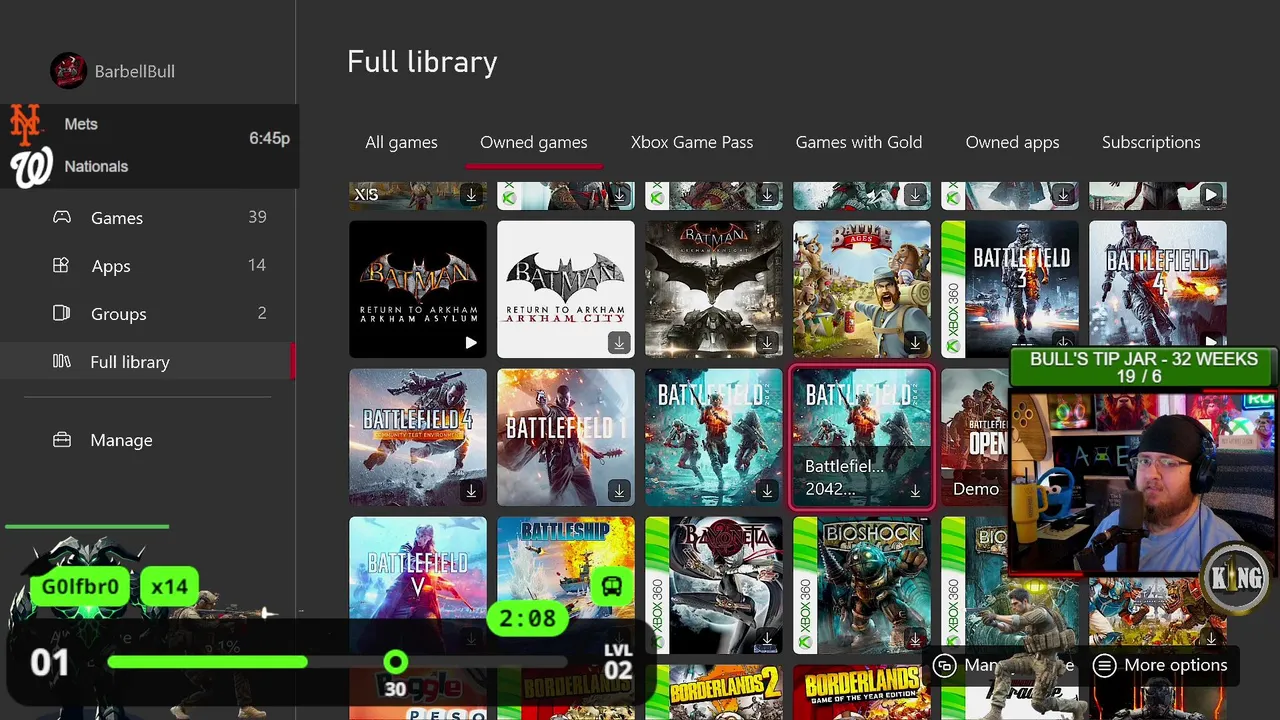Open the unhighlighted Battlefield 2042 tile

pos(714,437)
